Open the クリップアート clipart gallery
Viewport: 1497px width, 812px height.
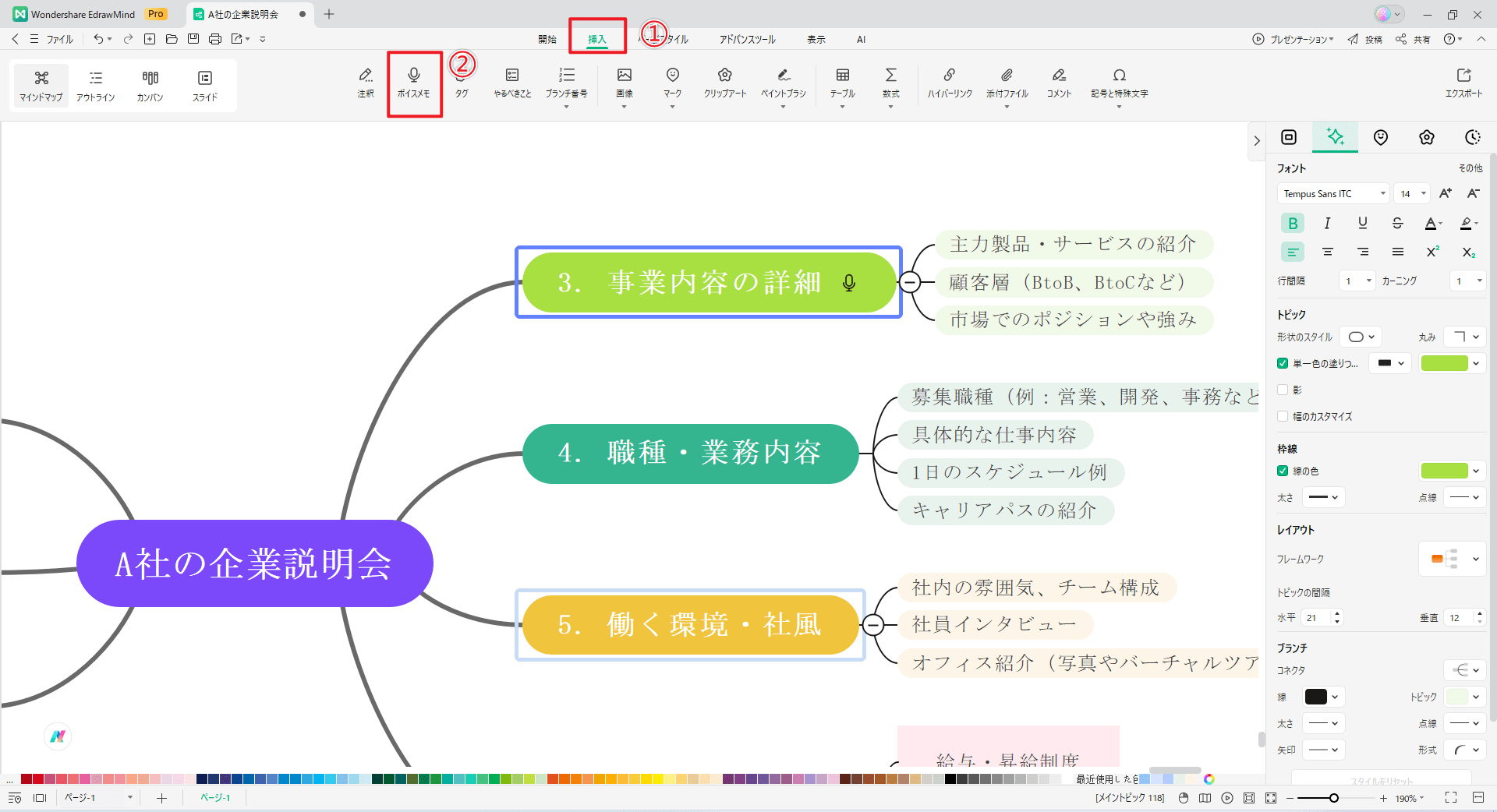725,82
